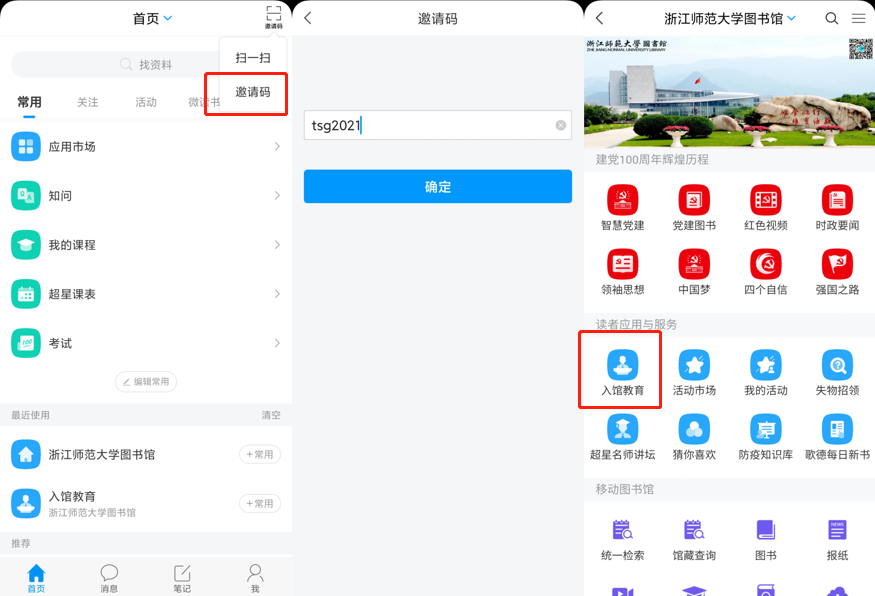Open the 消息 bottom navigation tab
Image resolution: width=875 pixels, height=596 pixels.
(109, 578)
